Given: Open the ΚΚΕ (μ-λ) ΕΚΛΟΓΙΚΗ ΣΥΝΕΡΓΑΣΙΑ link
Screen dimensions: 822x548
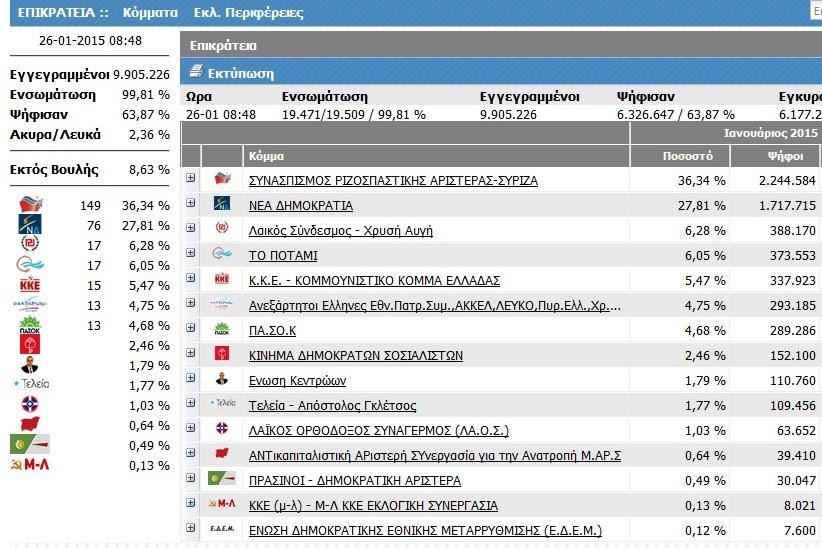Looking at the screenshot, I should tap(373, 506).
